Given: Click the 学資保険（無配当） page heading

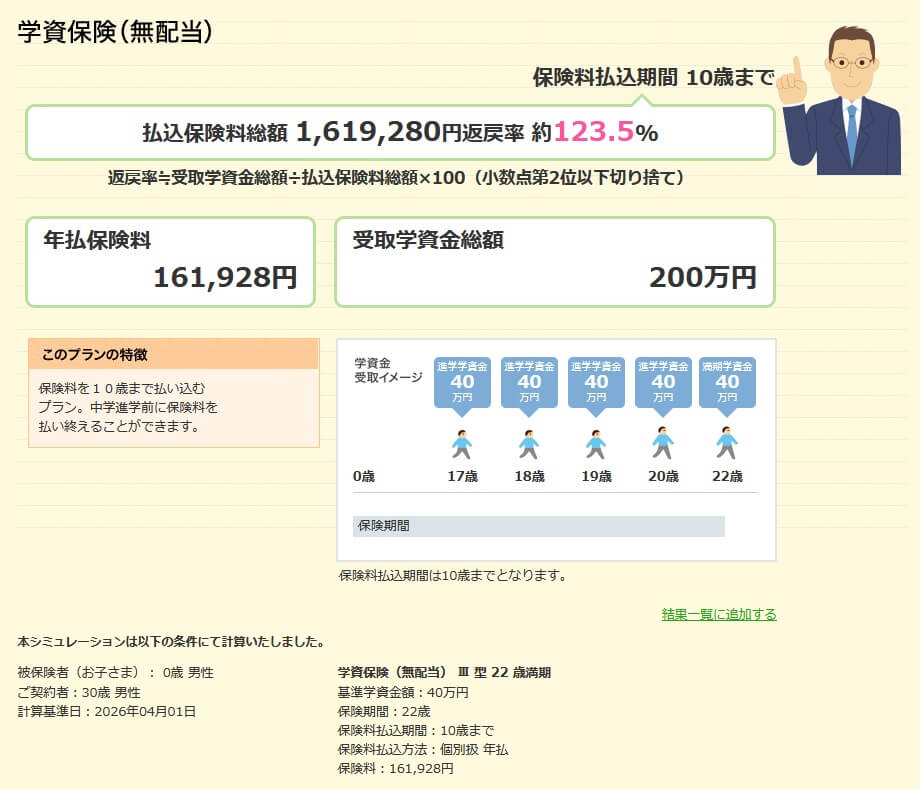Looking at the screenshot, I should tap(116, 31).
